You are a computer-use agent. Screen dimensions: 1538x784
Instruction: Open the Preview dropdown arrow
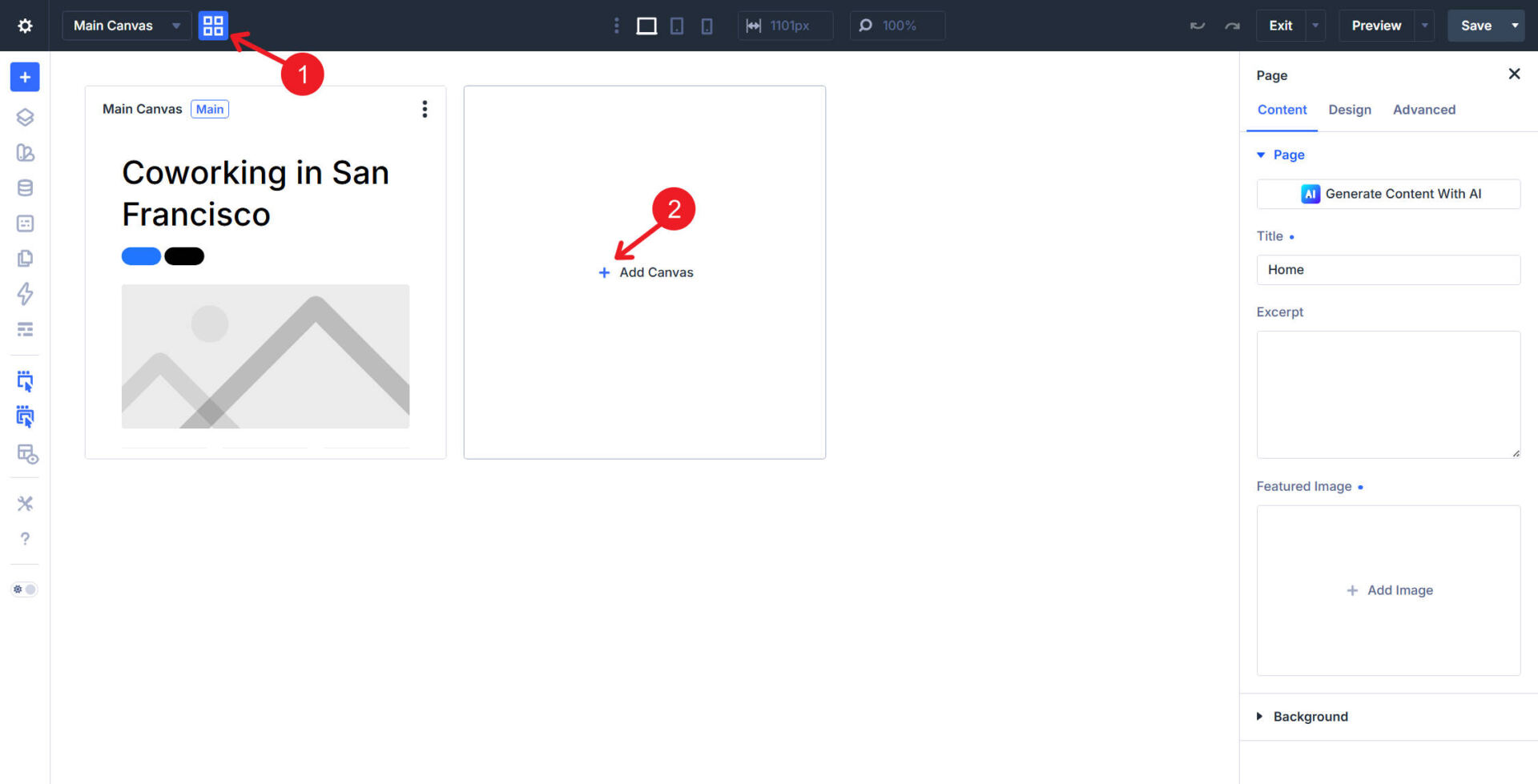(x=1424, y=26)
